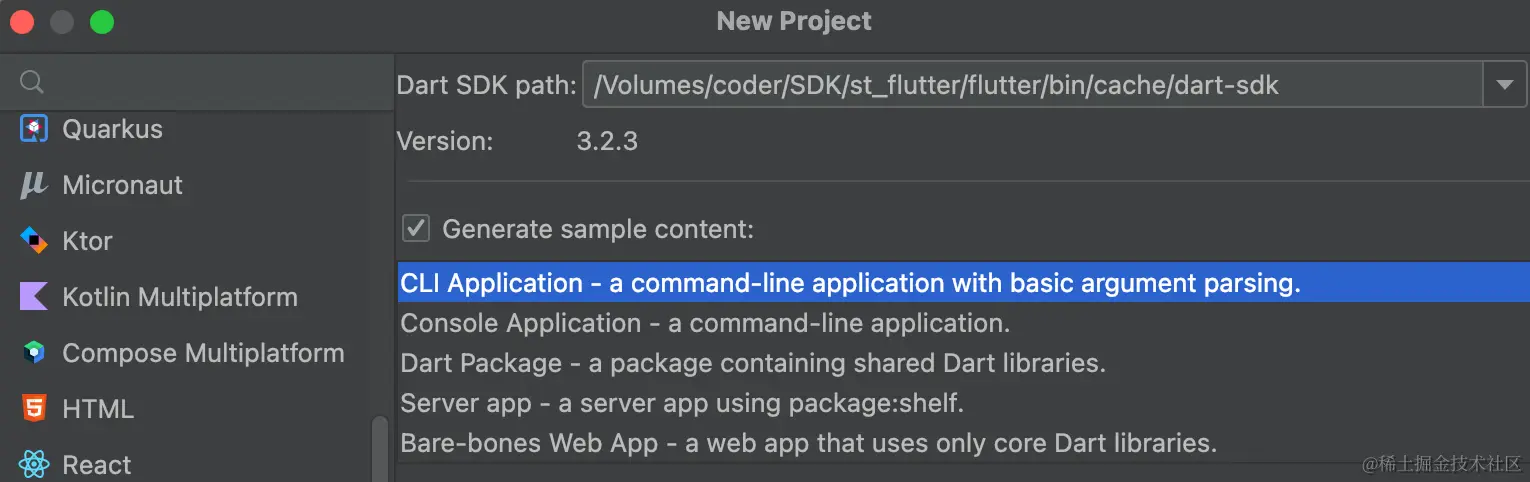The width and height of the screenshot is (1530, 482).
Task: Click the Ktor icon in sidebar
Action: [x=34, y=241]
